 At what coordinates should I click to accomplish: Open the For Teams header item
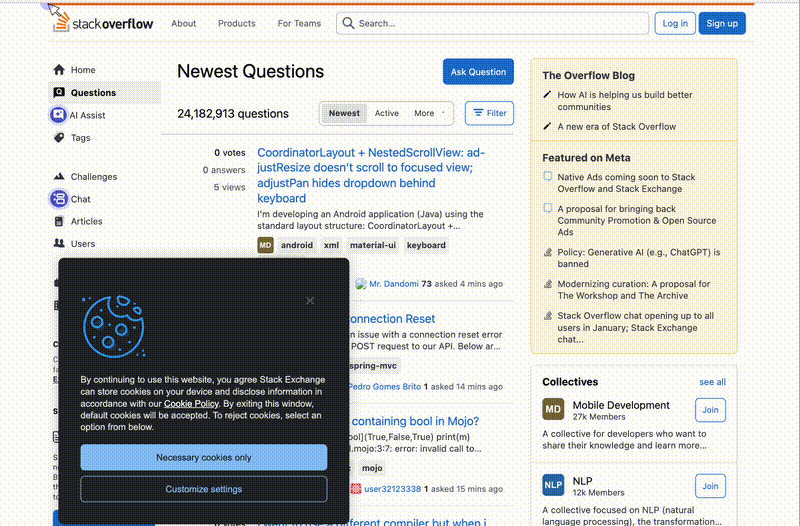tap(299, 23)
